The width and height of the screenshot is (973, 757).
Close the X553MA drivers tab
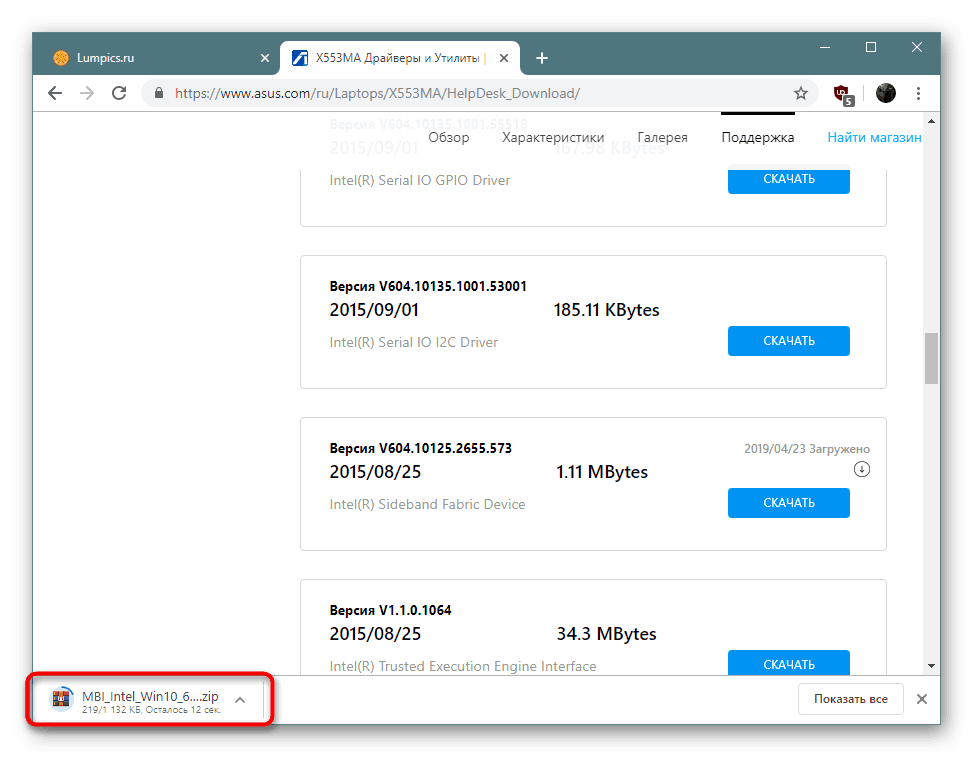point(504,58)
